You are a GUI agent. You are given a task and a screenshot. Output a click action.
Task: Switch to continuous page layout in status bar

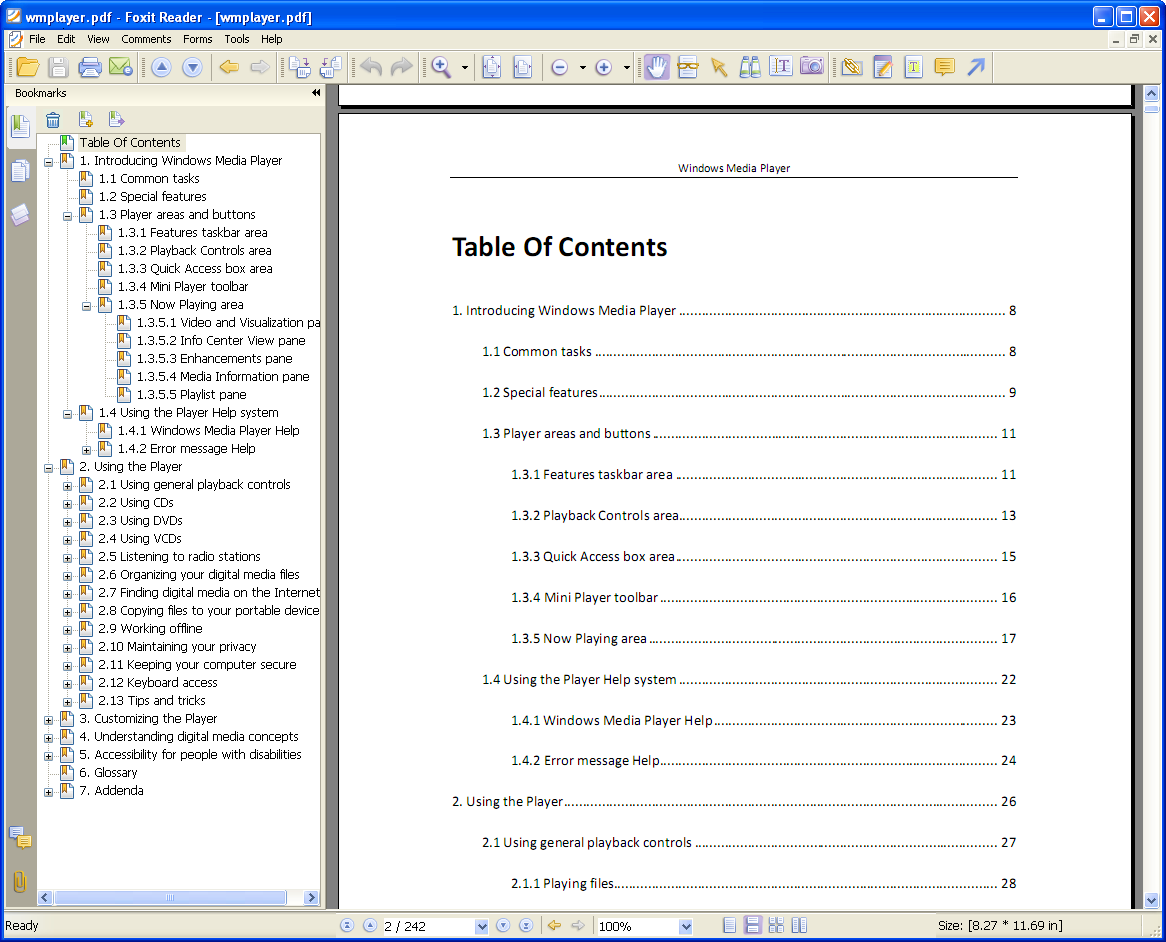click(x=753, y=926)
